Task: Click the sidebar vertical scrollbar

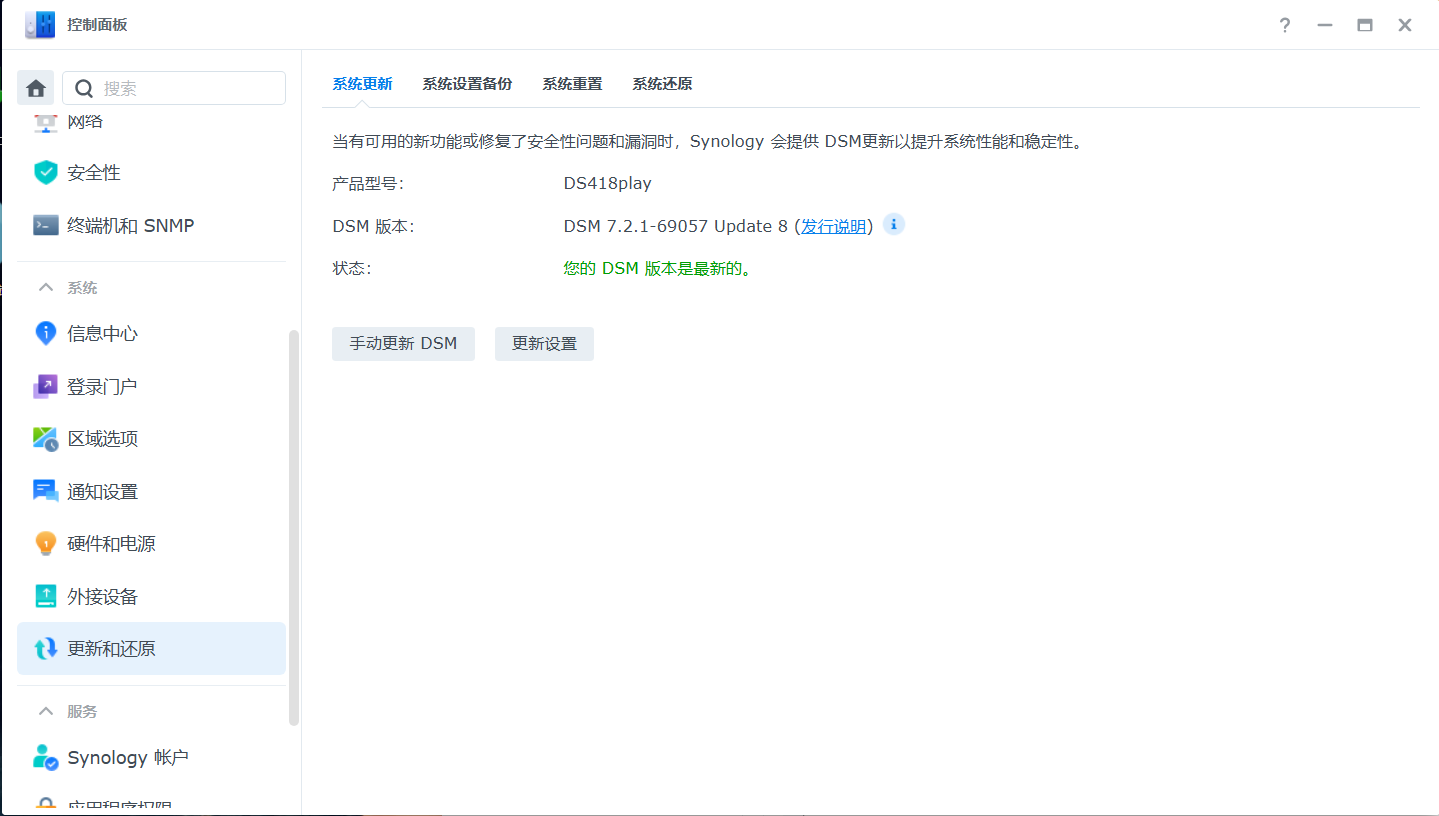Action: (x=294, y=526)
